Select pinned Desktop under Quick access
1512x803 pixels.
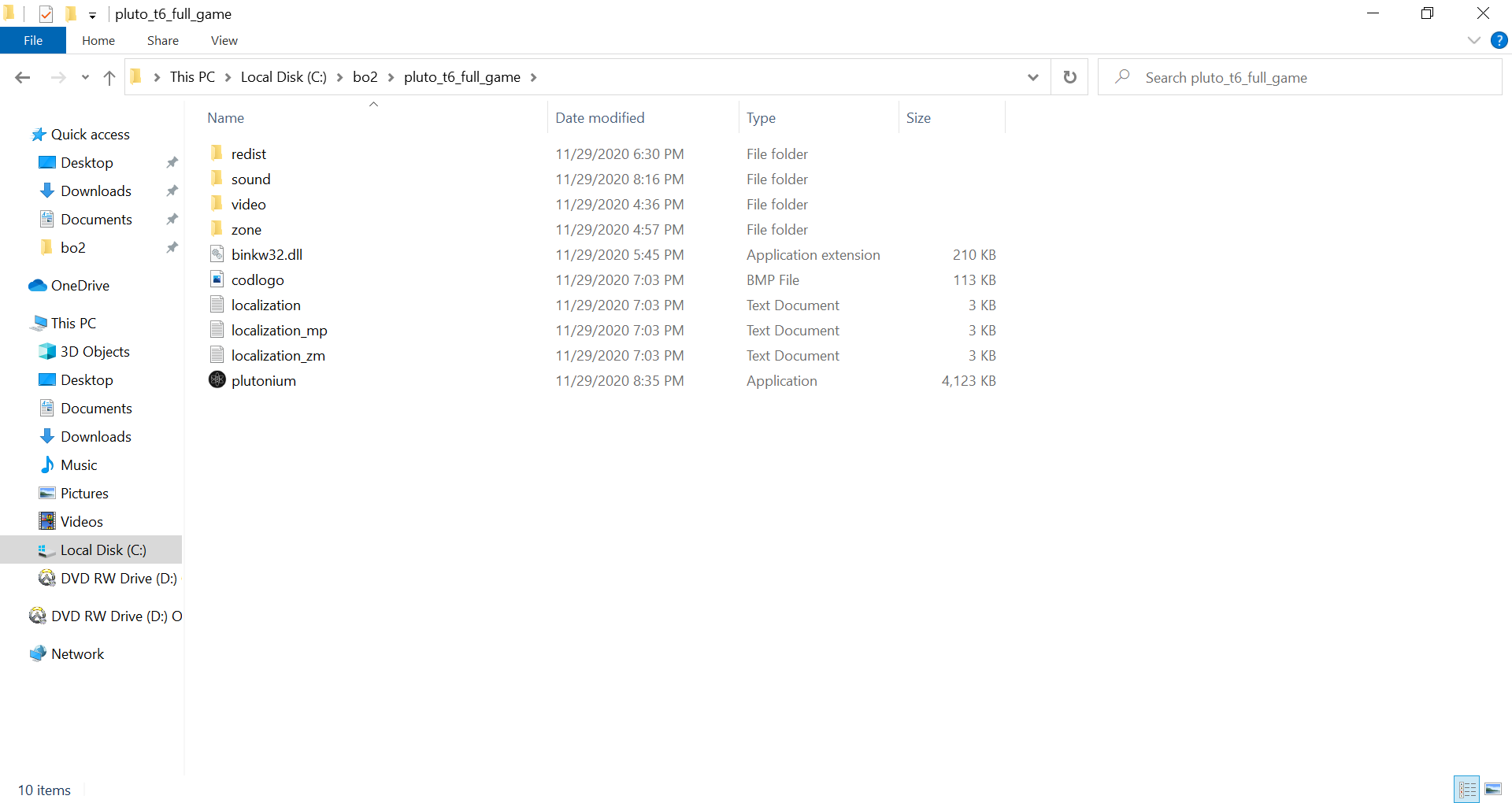87,162
